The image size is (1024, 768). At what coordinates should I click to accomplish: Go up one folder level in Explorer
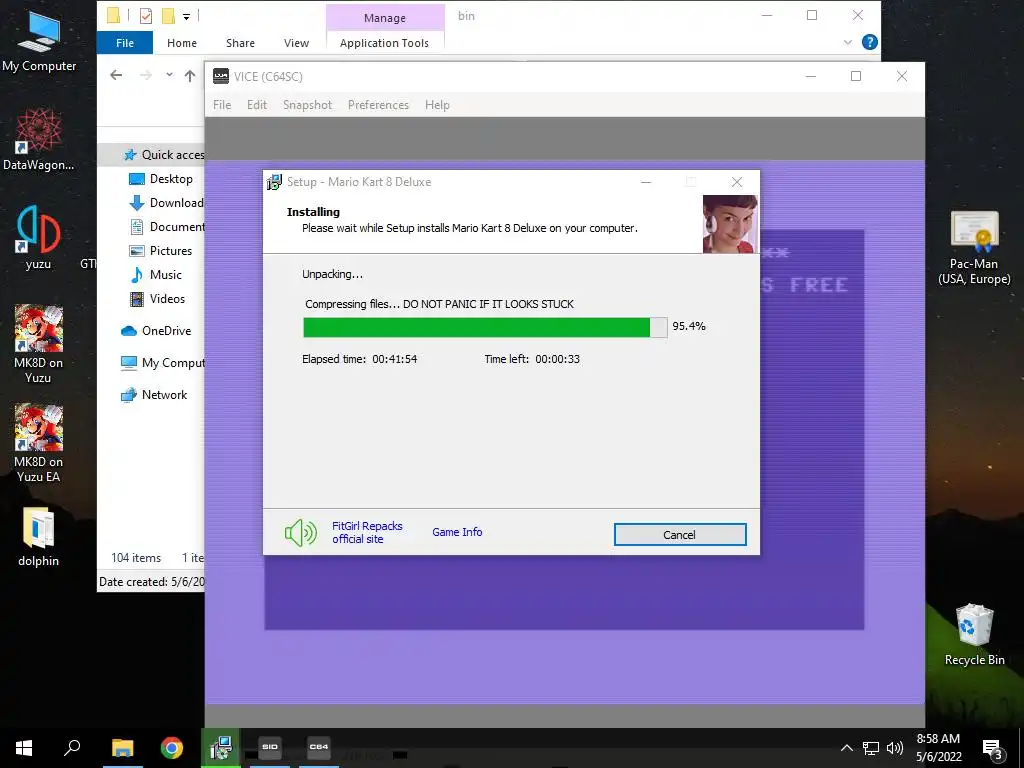190,75
